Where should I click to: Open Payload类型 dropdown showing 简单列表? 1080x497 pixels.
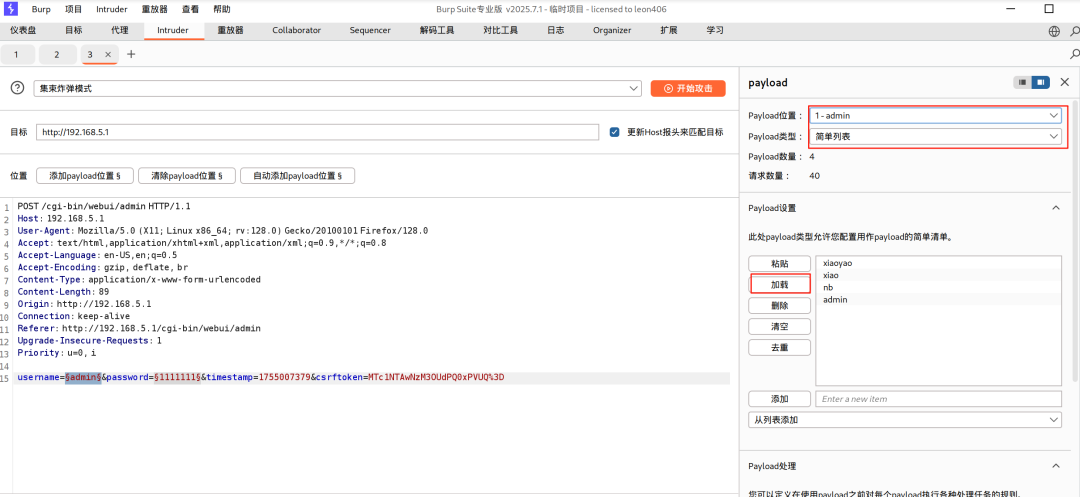point(935,137)
